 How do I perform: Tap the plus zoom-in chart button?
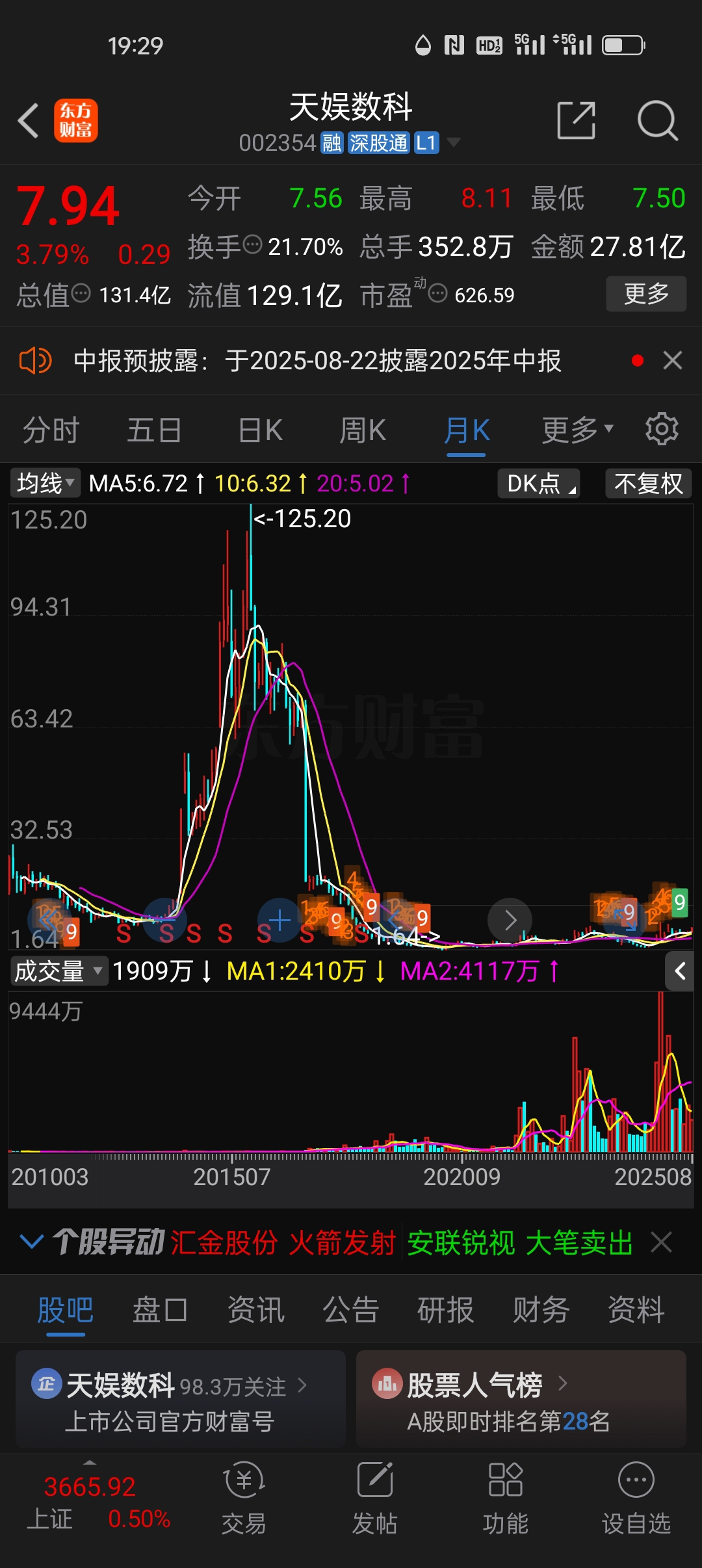click(x=279, y=920)
